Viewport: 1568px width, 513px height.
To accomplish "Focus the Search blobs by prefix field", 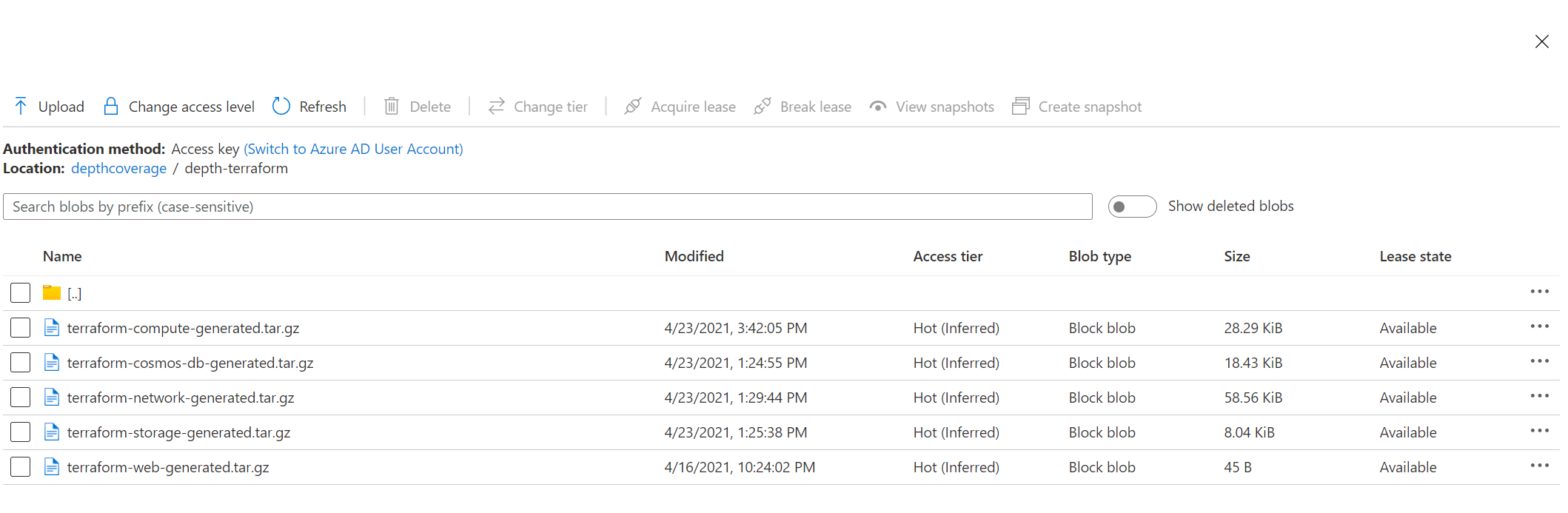I will (x=548, y=207).
